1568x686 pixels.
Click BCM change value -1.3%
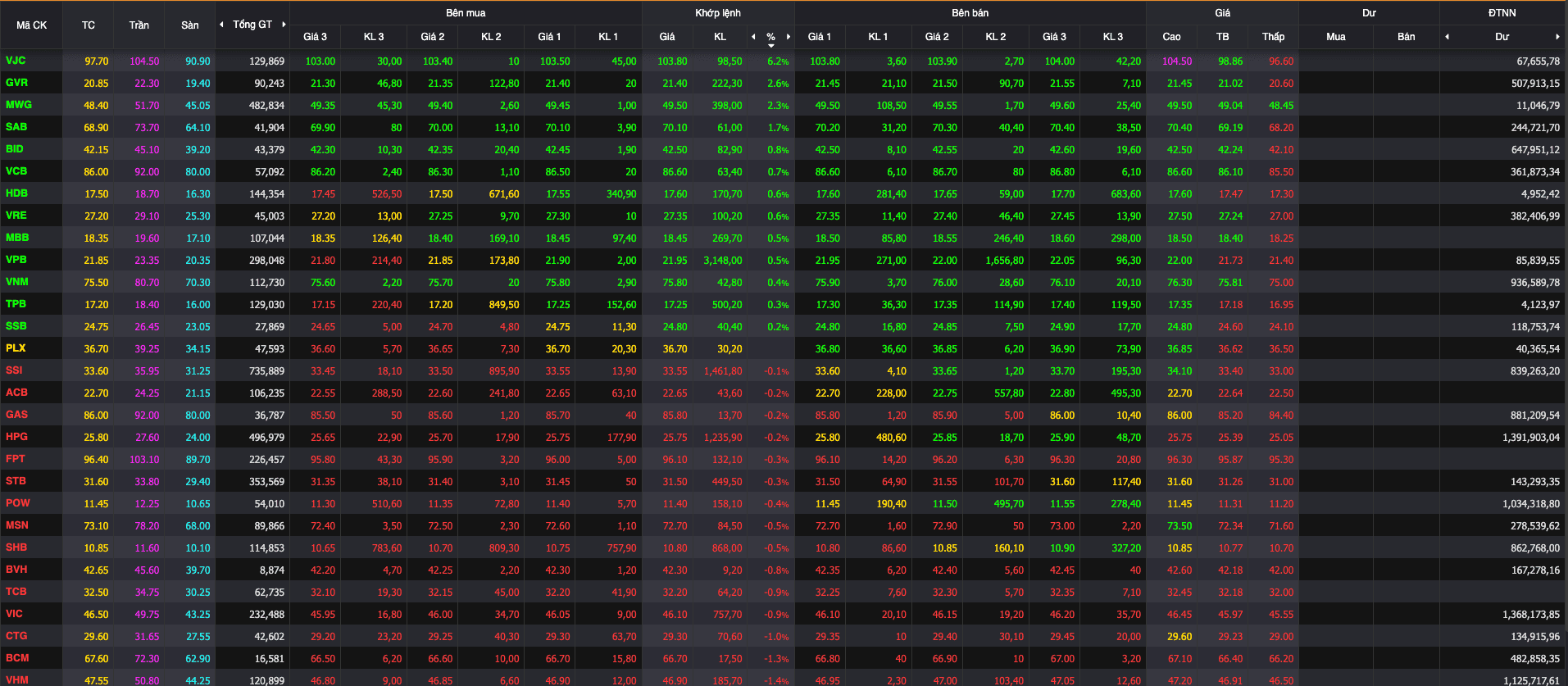tap(776, 659)
